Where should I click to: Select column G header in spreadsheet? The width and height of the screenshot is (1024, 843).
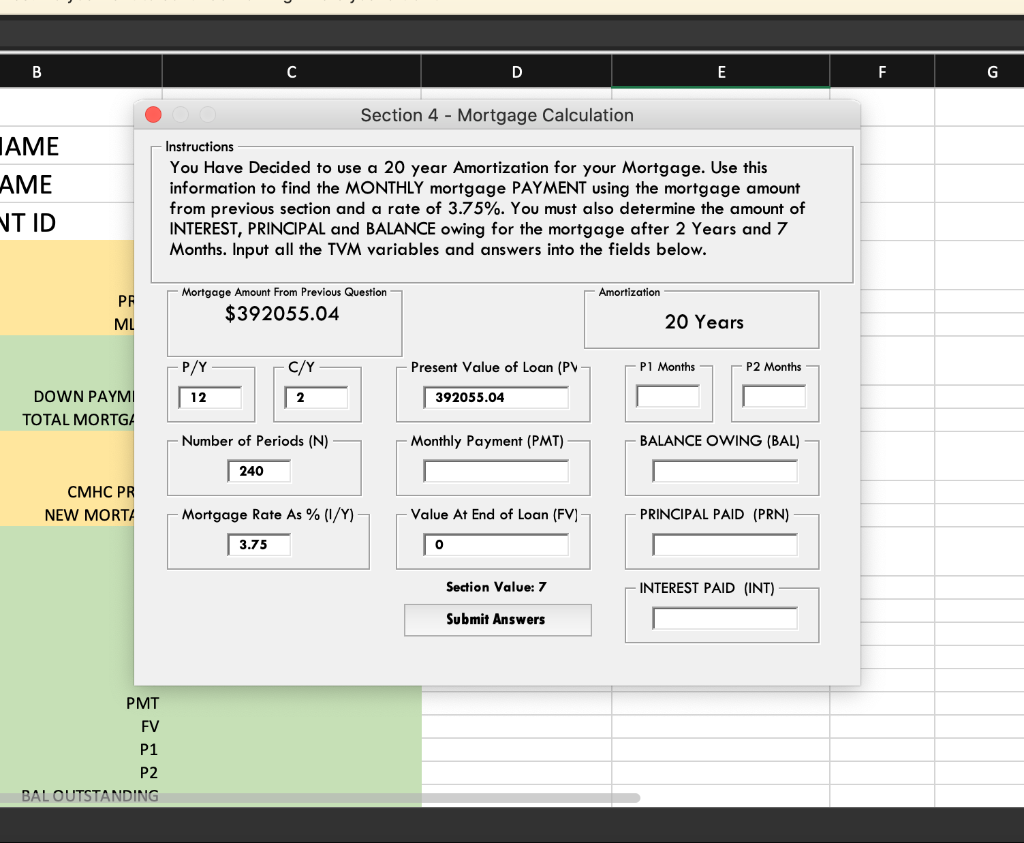[x=980, y=72]
